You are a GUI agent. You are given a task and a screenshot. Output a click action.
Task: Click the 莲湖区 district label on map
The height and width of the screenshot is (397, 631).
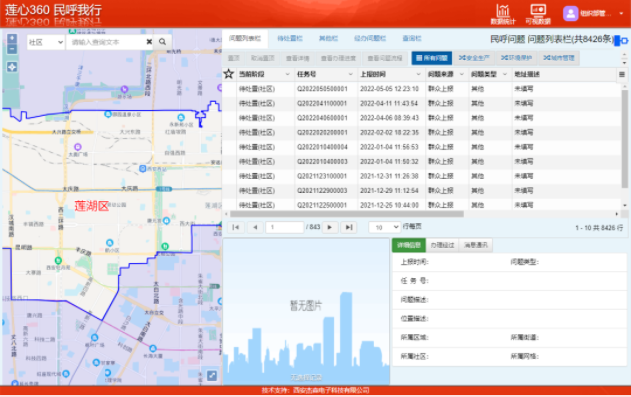pyautogui.click(x=92, y=206)
